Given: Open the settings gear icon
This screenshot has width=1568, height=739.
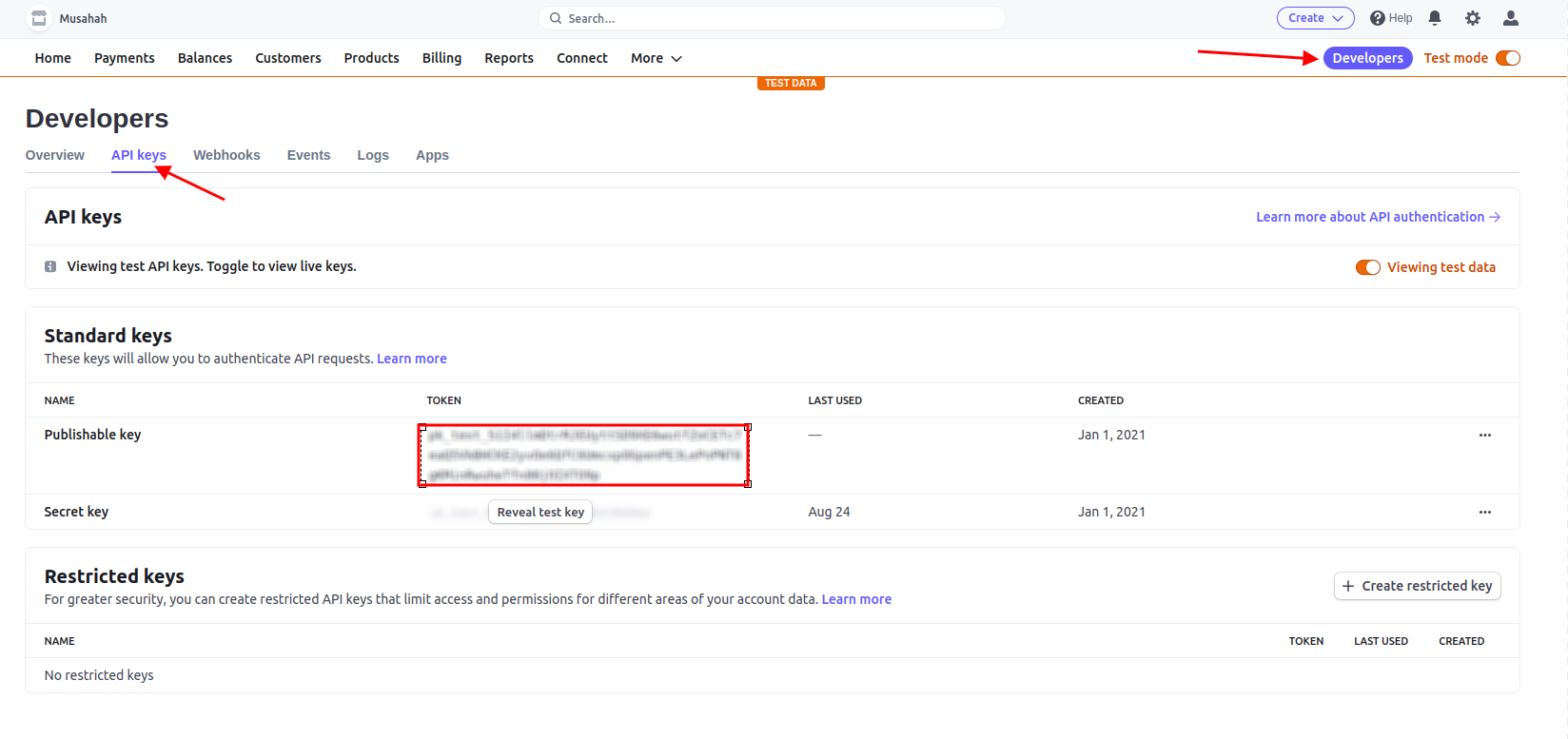Looking at the screenshot, I should [x=1473, y=18].
